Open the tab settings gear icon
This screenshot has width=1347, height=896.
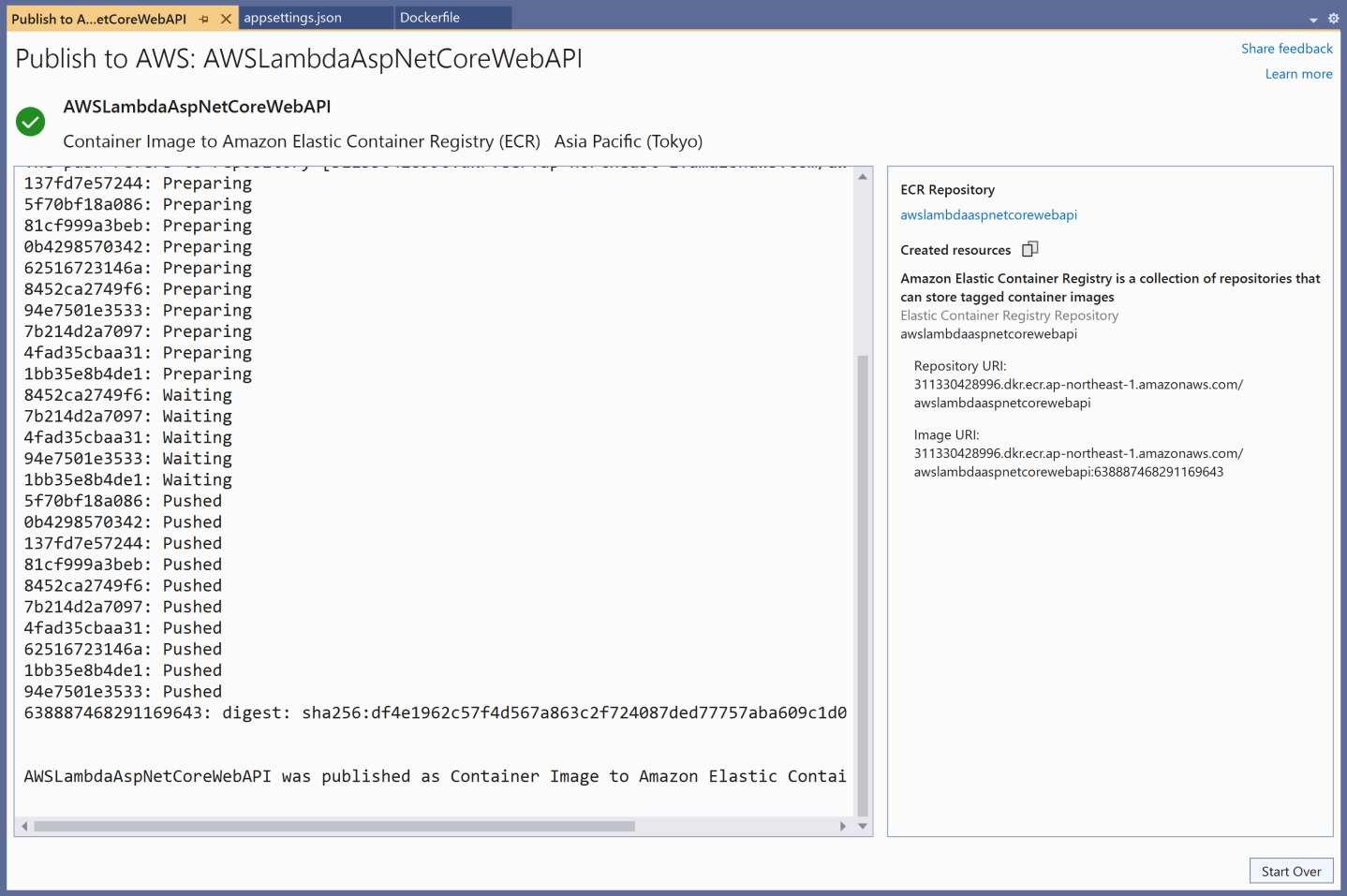[1333, 19]
